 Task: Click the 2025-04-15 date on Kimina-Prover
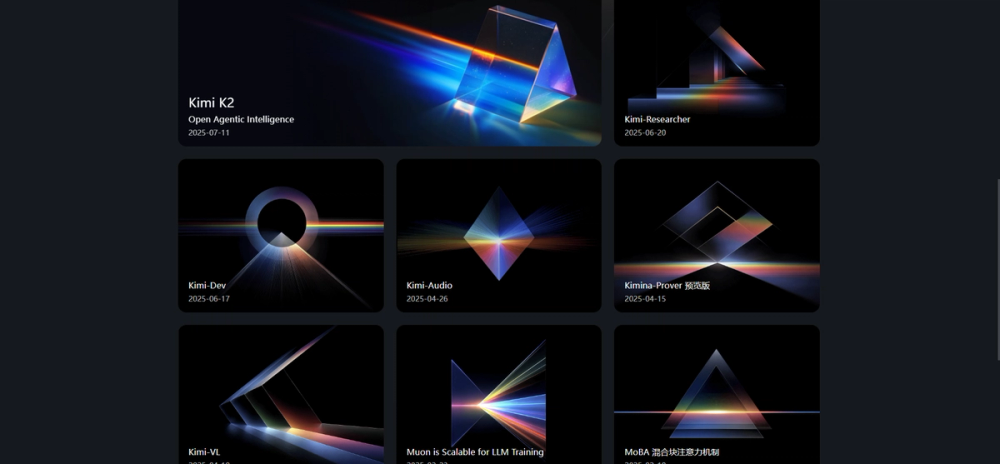(x=645, y=299)
